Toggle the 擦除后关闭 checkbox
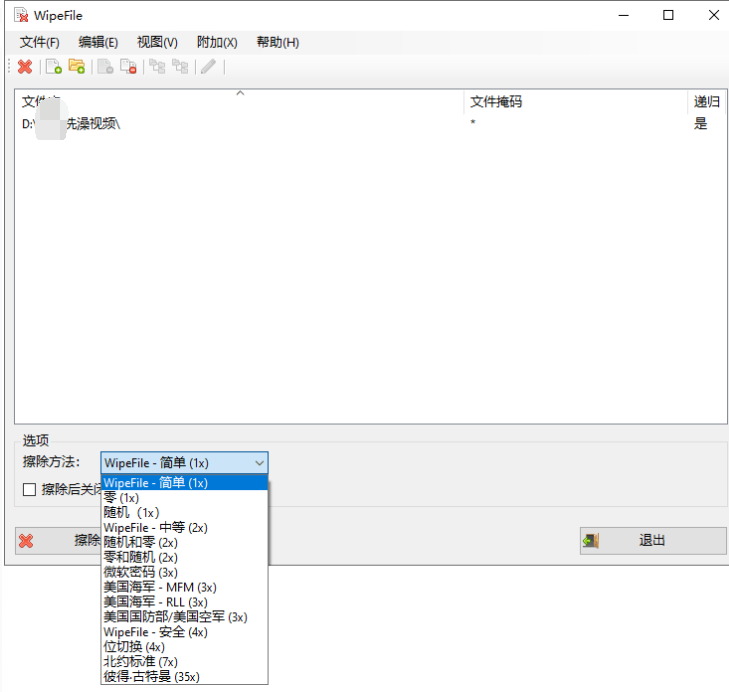729x692 pixels. point(29,489)
